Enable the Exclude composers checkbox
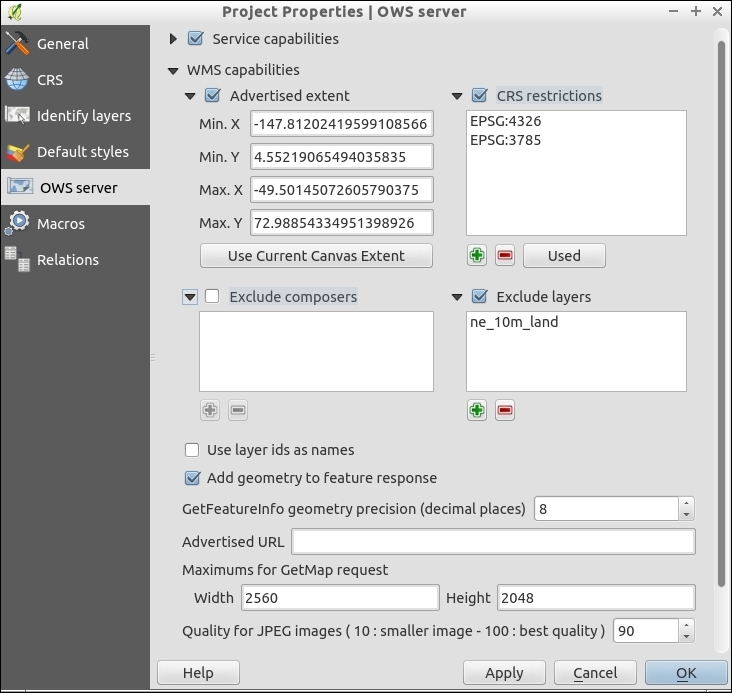 pos(212,297)
